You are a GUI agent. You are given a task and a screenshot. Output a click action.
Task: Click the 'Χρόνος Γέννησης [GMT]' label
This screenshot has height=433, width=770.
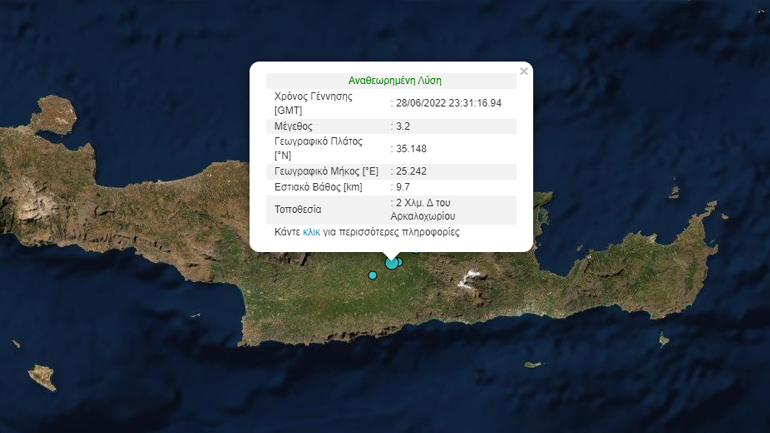coord(313,103)
